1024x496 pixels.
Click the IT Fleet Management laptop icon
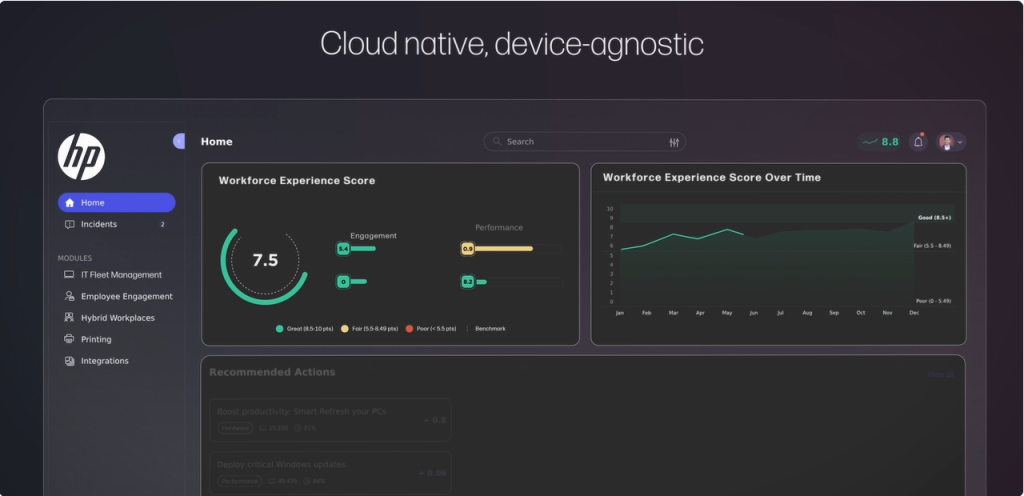(x=69, y=275)
